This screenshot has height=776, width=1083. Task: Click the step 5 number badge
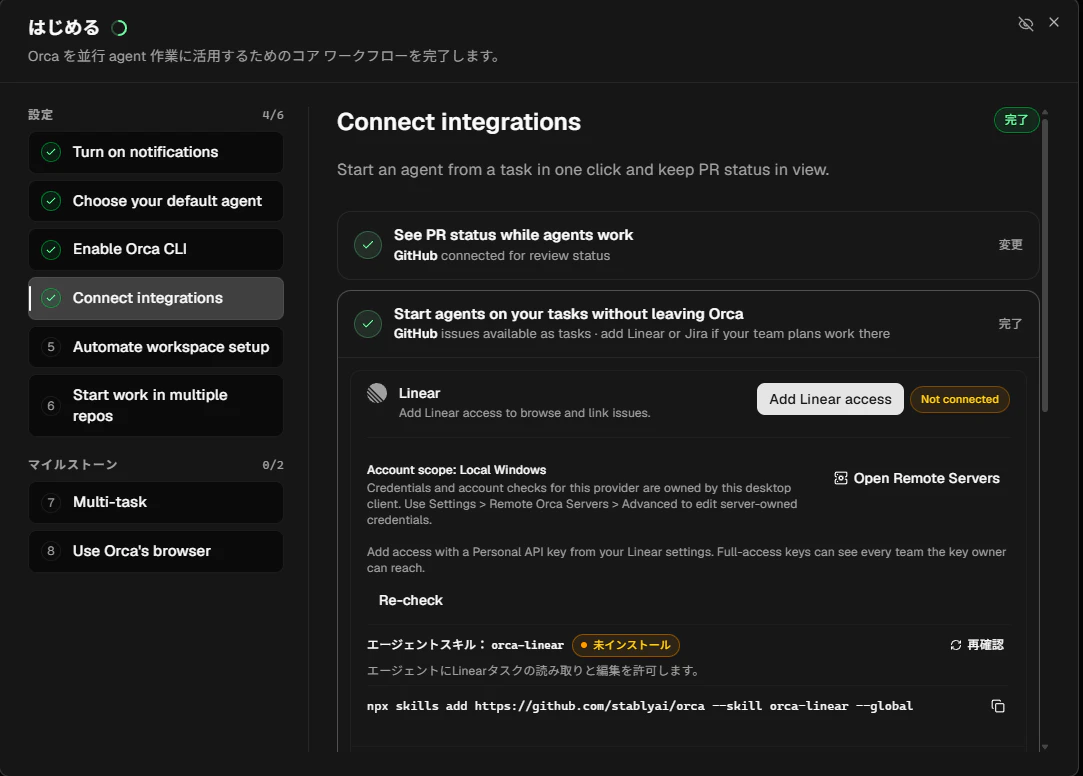pos(51,347)
